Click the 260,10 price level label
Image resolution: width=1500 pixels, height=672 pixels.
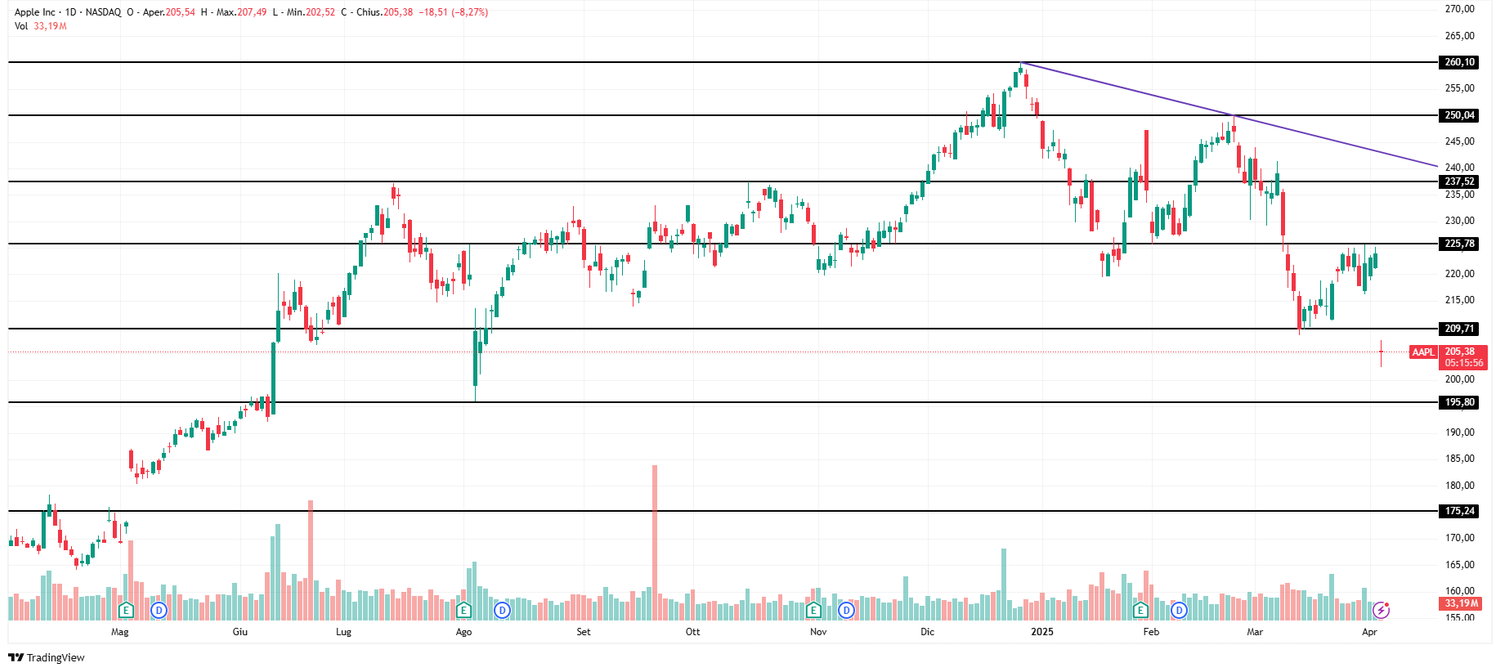click(x=1460, y=62)
